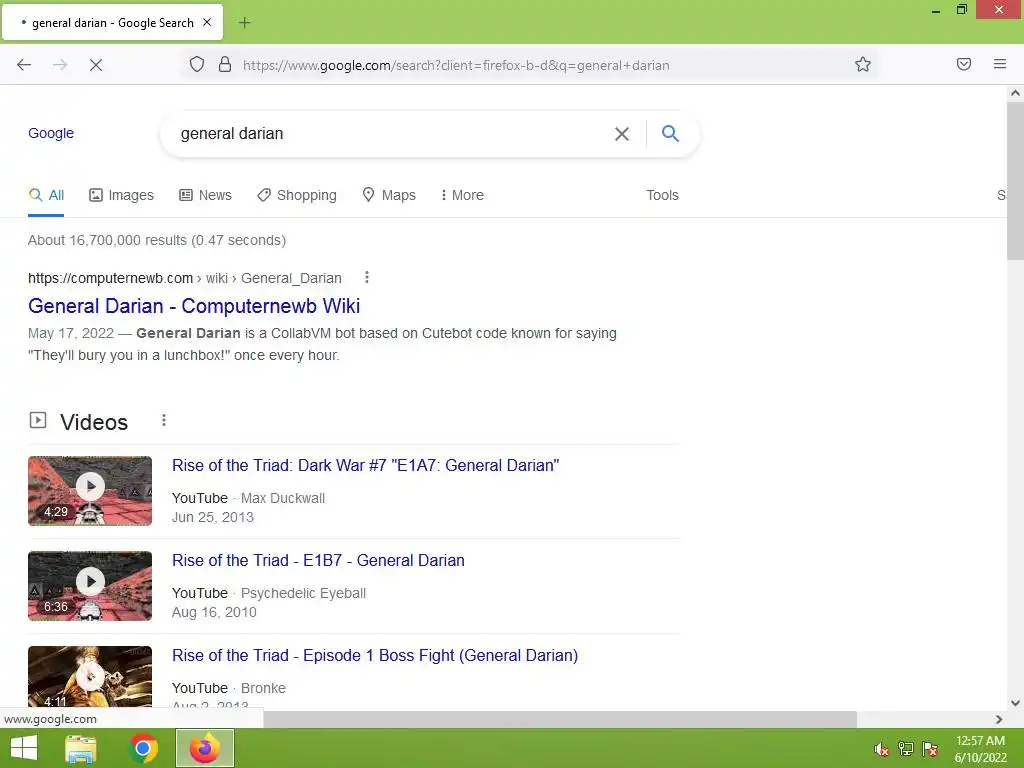Click the vertical scrollbar thumb
The image size is (1024, 768).
point(1015,181)
